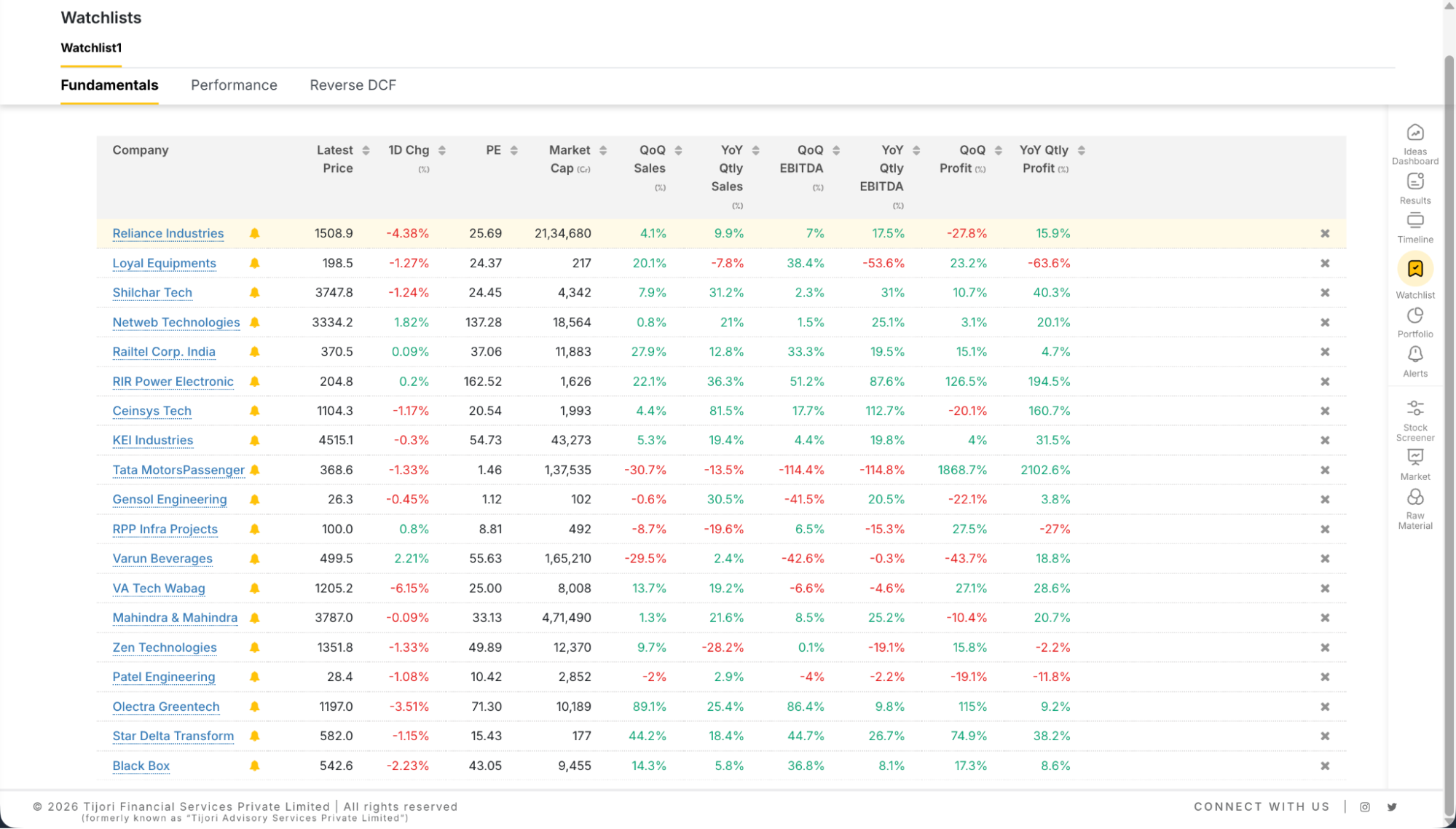The image size is (1456, 829).
Task: Sort by Latest Price column arrows
Action: pos(366,151)
